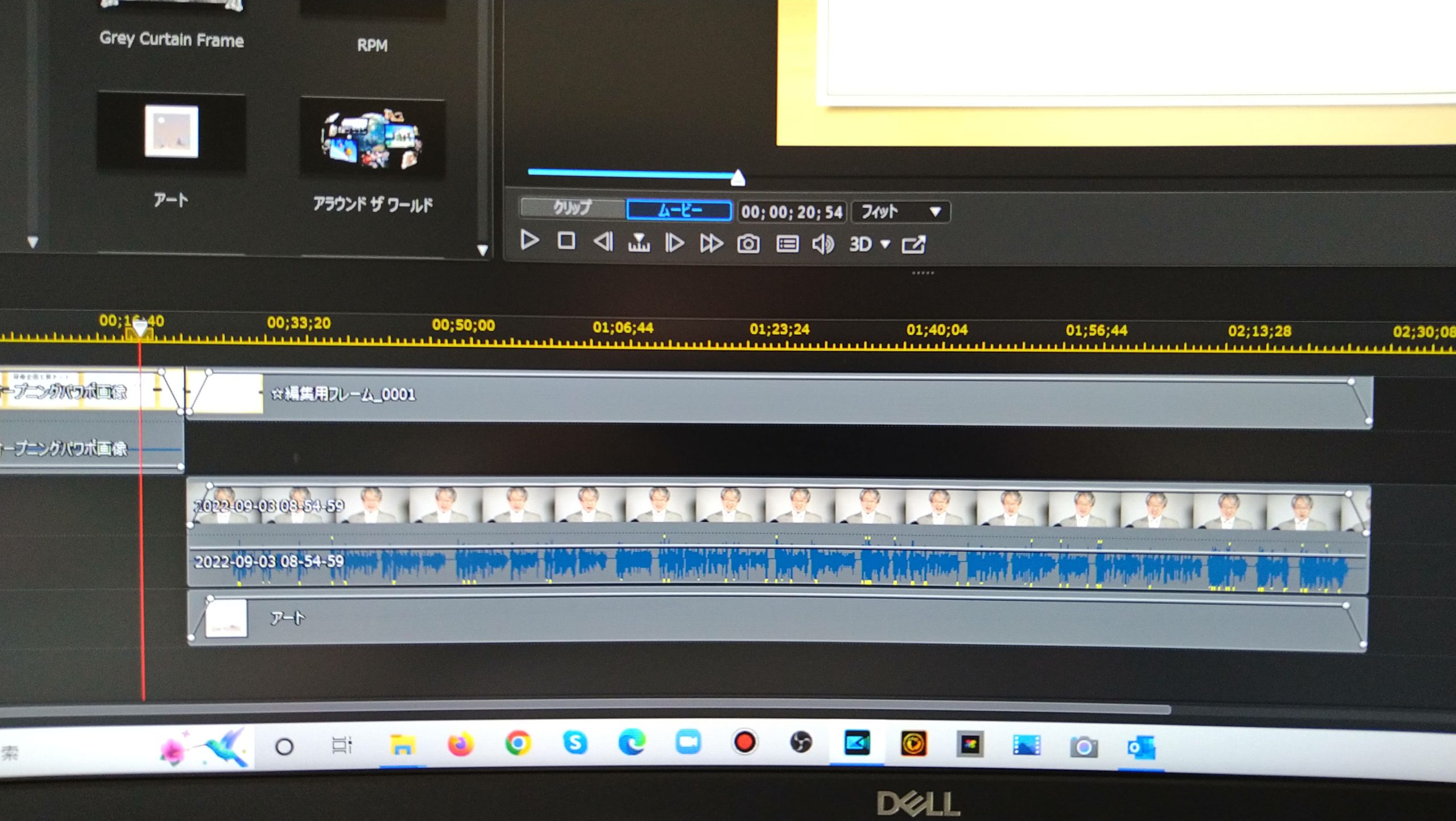
Task: Click the 00;33;20 ruler mark
Action: tap(299, 323)
